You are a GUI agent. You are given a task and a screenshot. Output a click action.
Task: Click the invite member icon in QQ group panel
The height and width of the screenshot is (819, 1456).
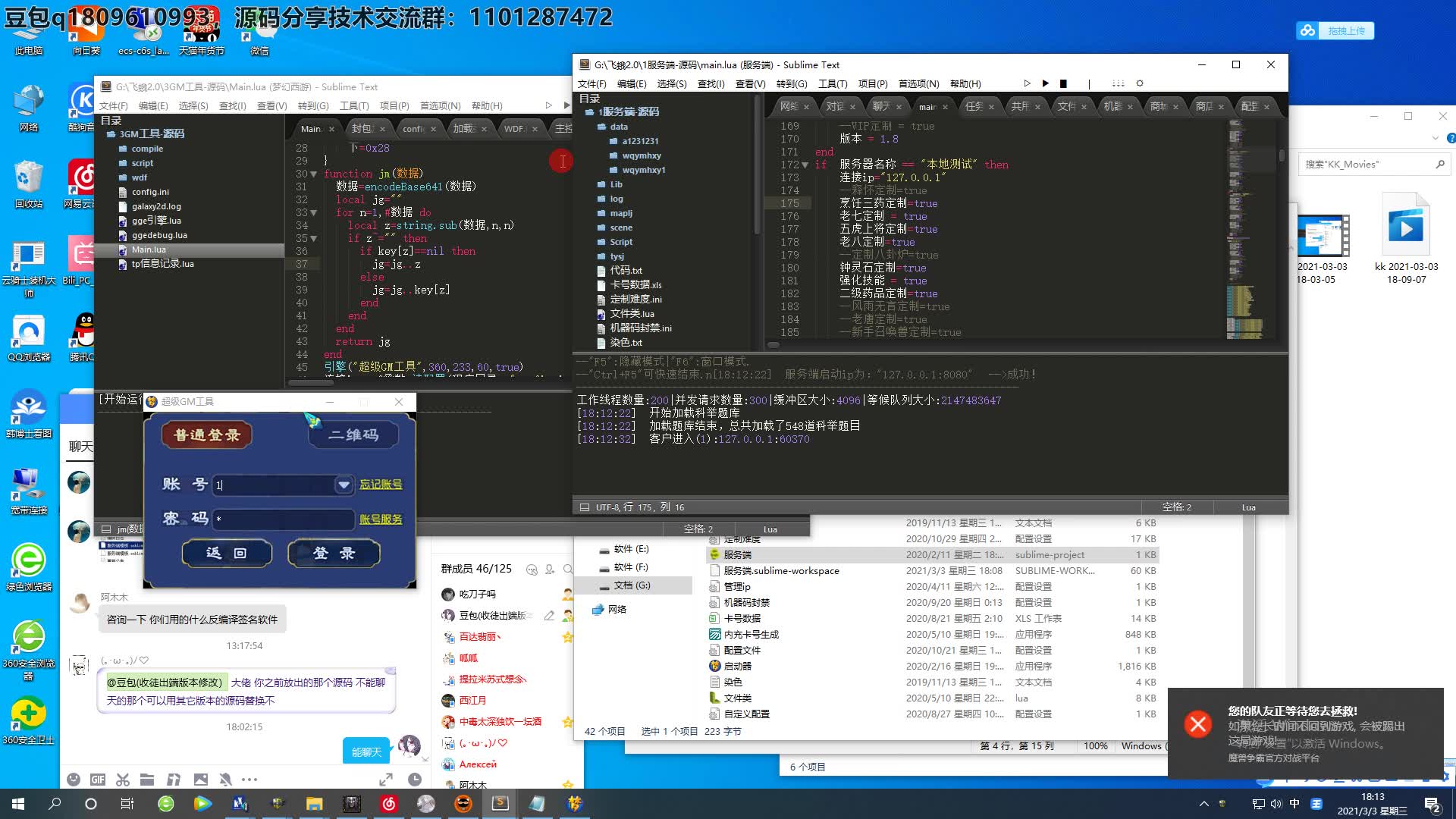(x=551, y=569)
